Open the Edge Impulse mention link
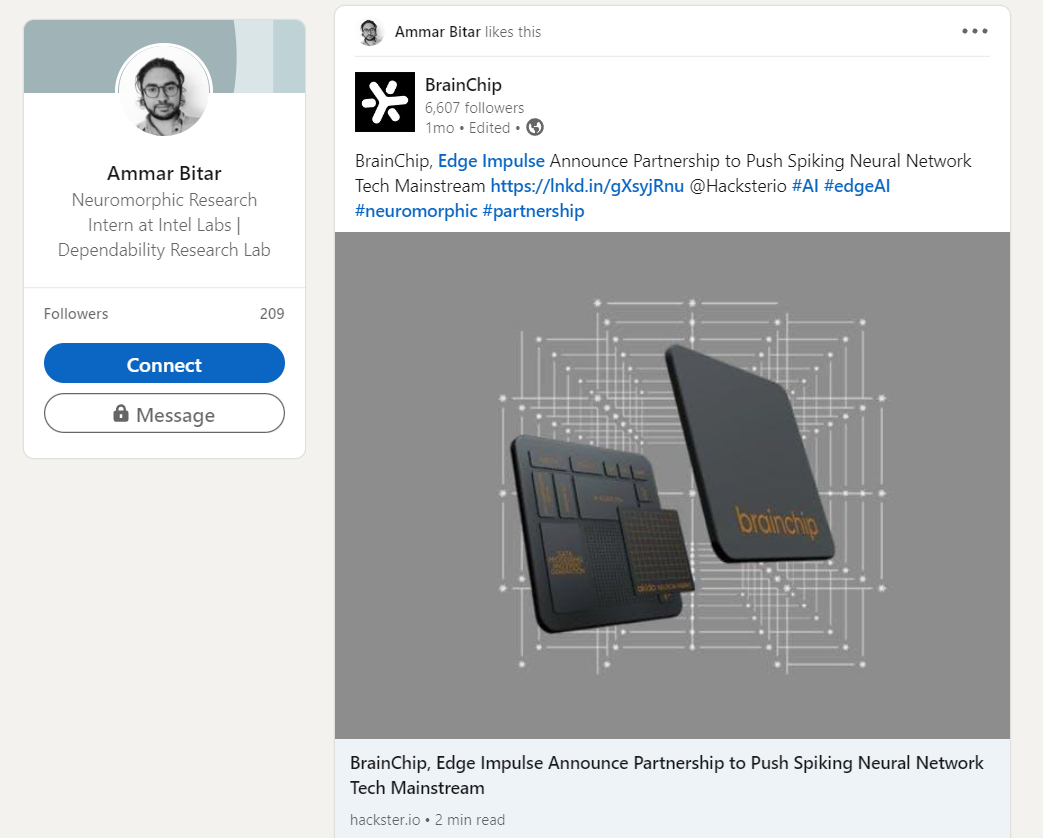The height and width of the screenshot is (838, 1043). click(491, 161)
